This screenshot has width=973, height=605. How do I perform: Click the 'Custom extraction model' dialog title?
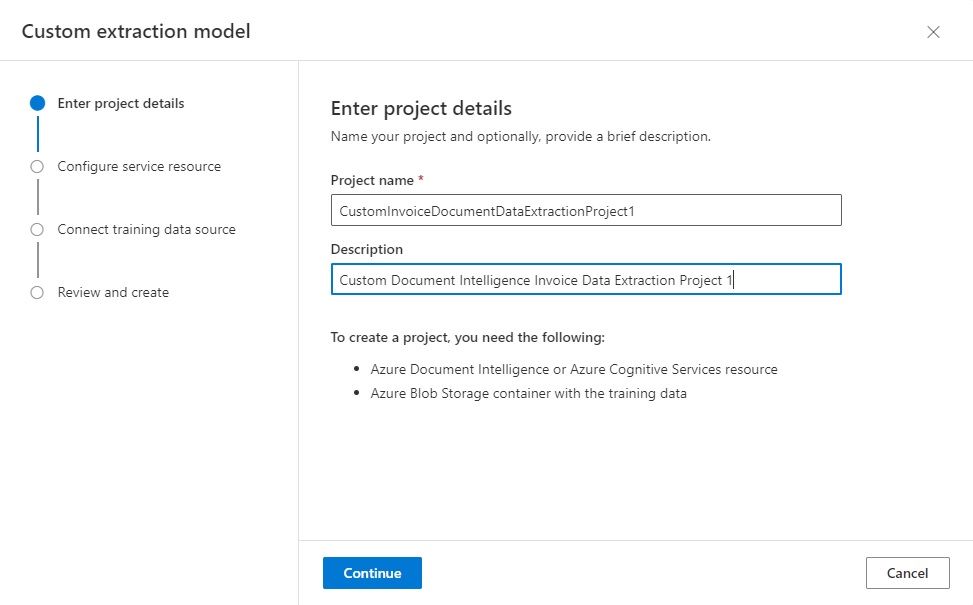point(136,31)
